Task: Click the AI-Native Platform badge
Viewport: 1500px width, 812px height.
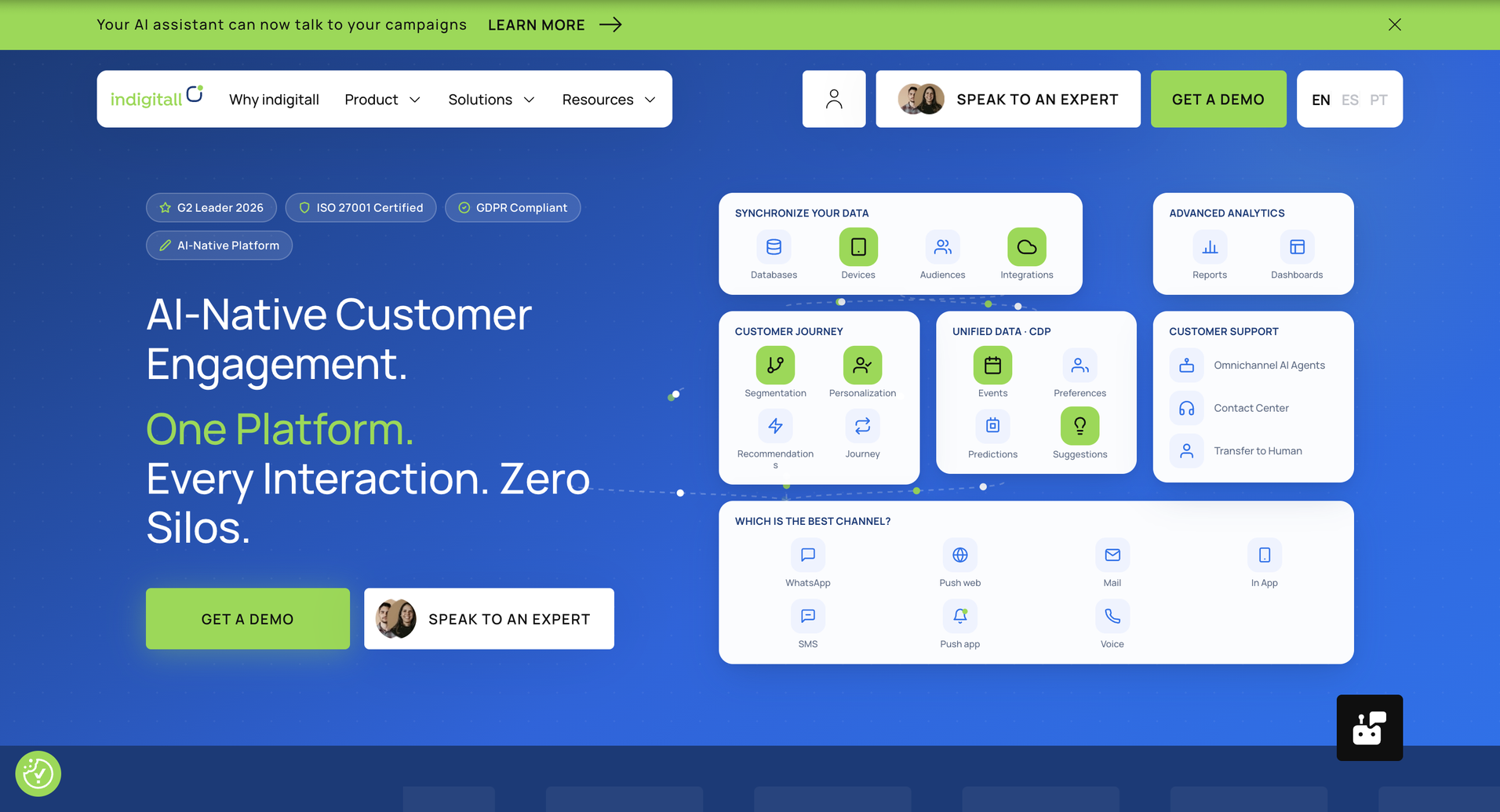Action: pyautogui.click(x=219, y=245)
